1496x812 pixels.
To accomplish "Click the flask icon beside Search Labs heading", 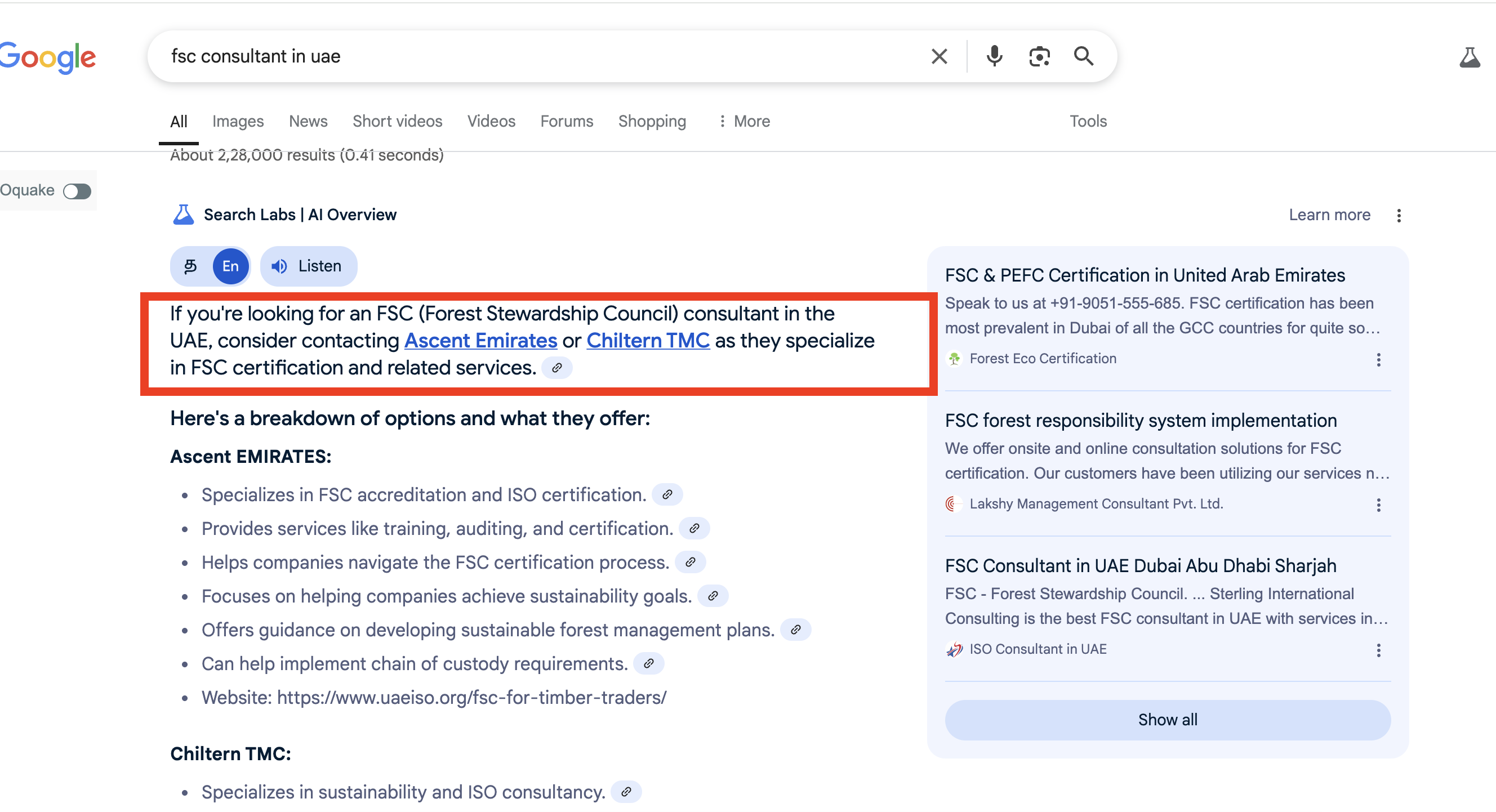I will pos(184,215).
